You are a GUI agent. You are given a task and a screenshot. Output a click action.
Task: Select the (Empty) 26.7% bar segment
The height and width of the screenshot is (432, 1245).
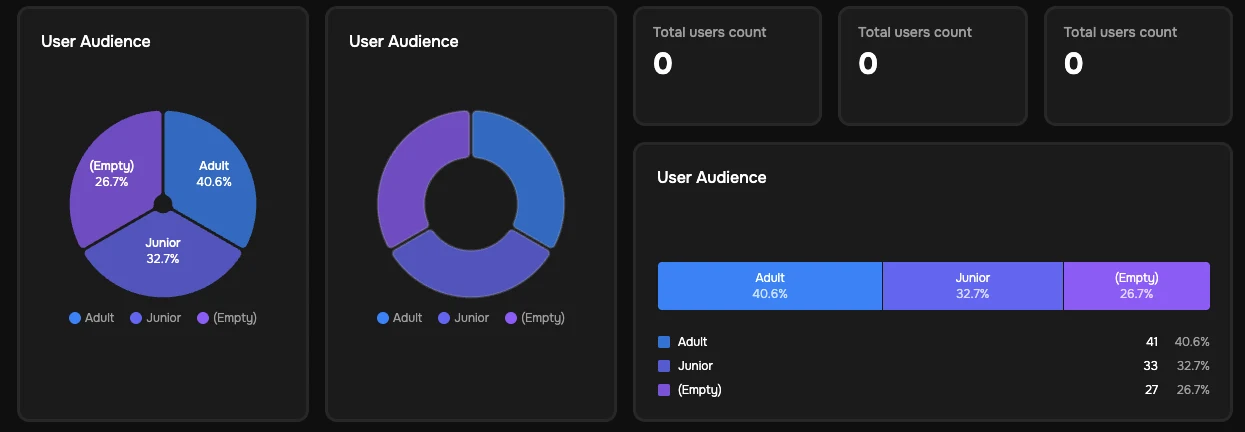coord(1137,286)
